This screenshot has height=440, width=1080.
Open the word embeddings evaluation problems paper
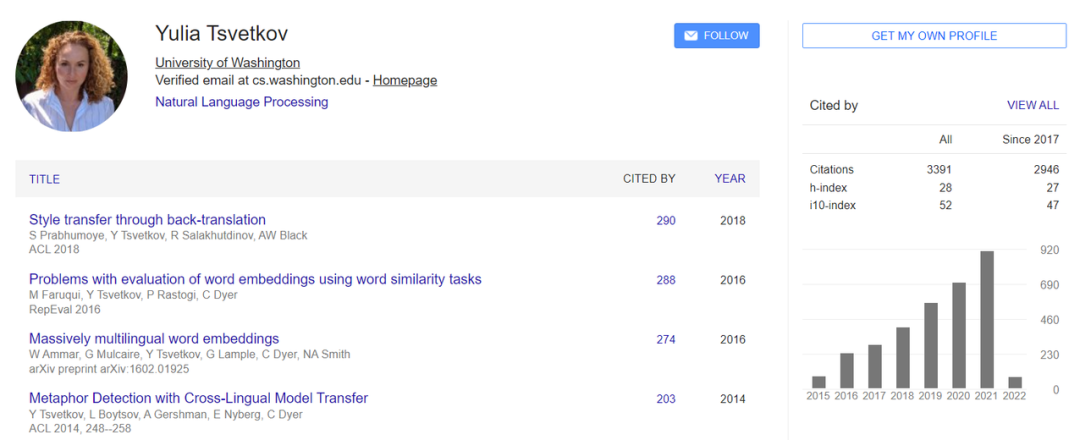[255, 279]
